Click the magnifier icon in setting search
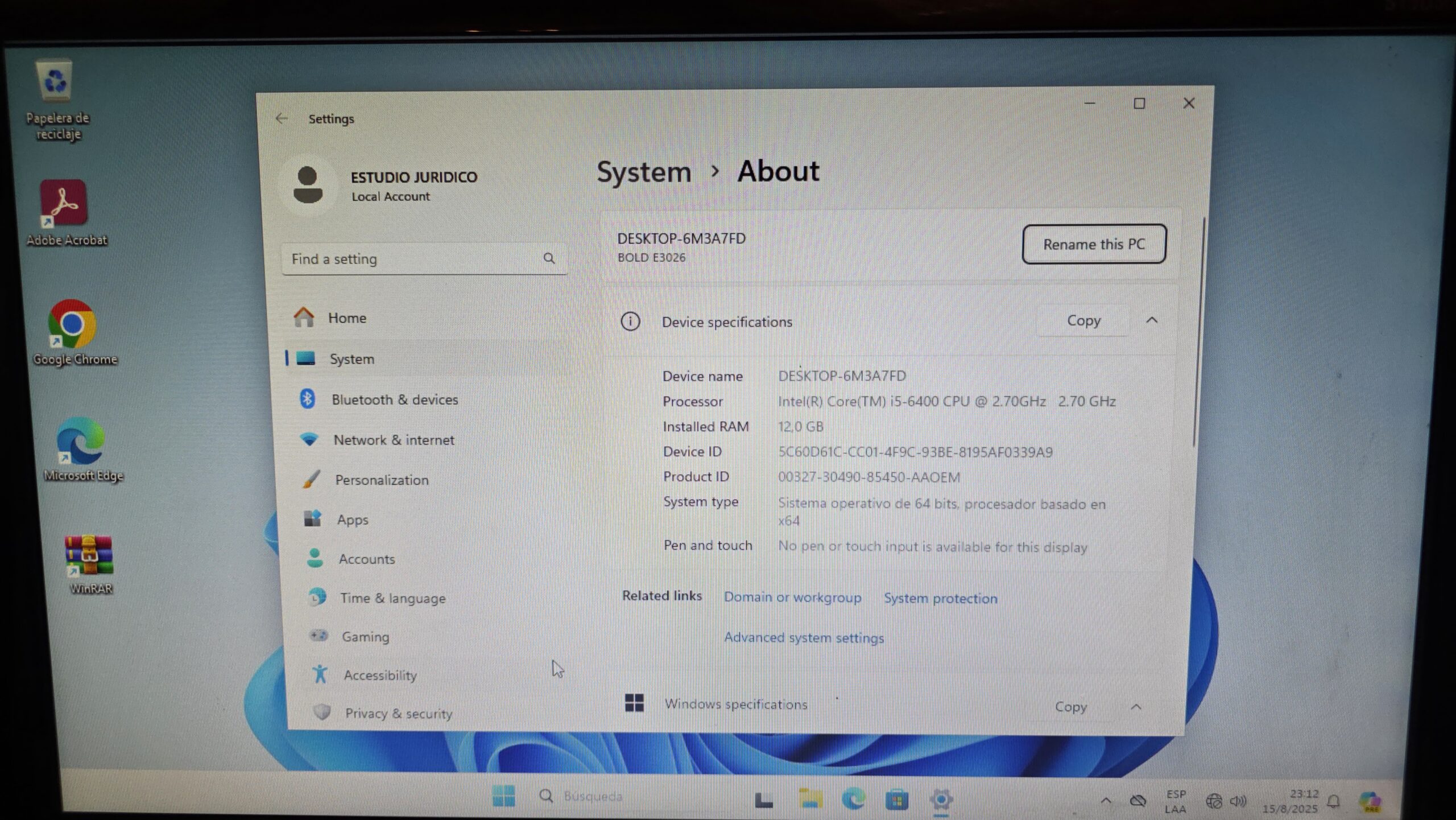 click(x=549, y=258)
